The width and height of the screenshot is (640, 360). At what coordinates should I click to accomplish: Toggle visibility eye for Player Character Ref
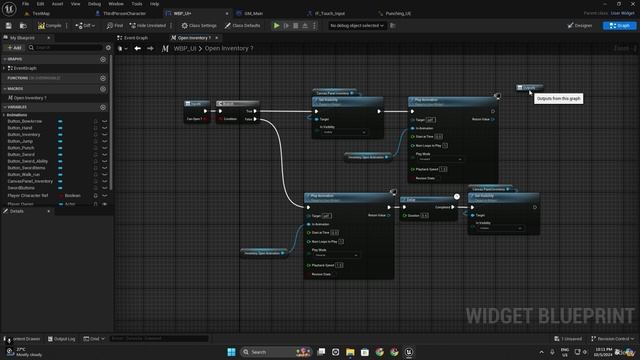104,196
